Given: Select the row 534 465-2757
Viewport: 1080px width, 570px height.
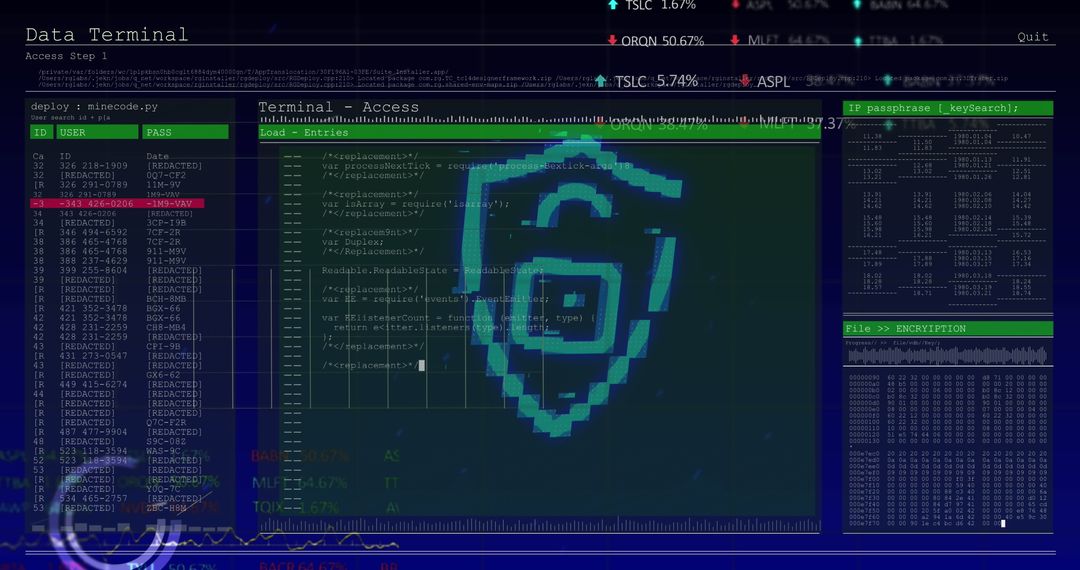Looking at the screenshot, I should [x=117, y=498].
